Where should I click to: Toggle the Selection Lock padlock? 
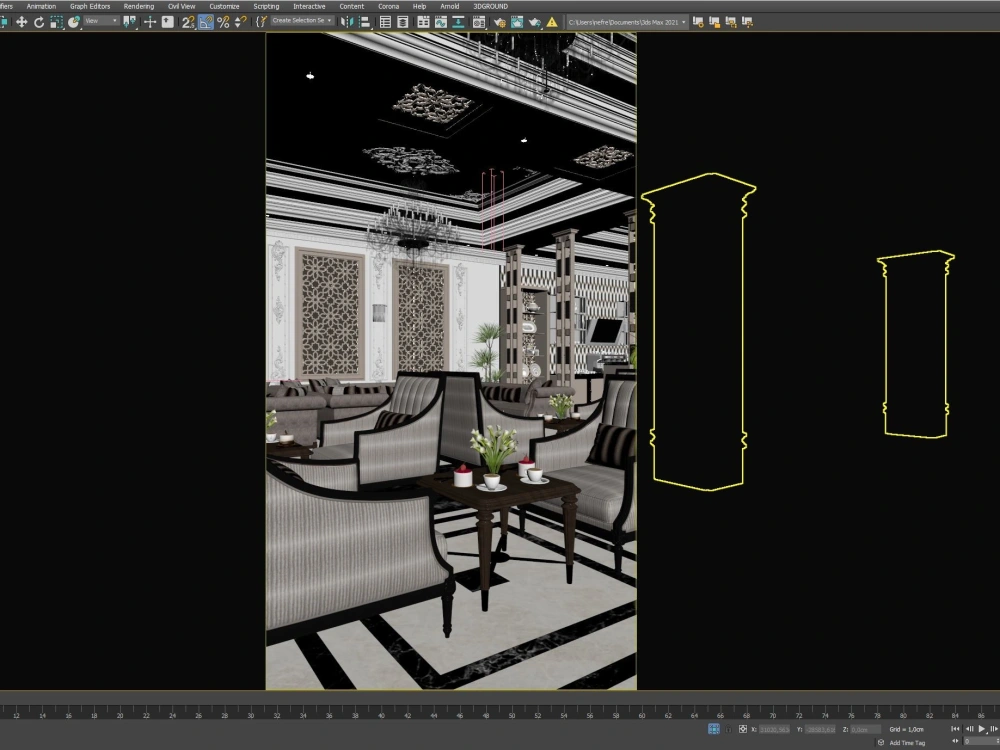click(x=728, y=729)
